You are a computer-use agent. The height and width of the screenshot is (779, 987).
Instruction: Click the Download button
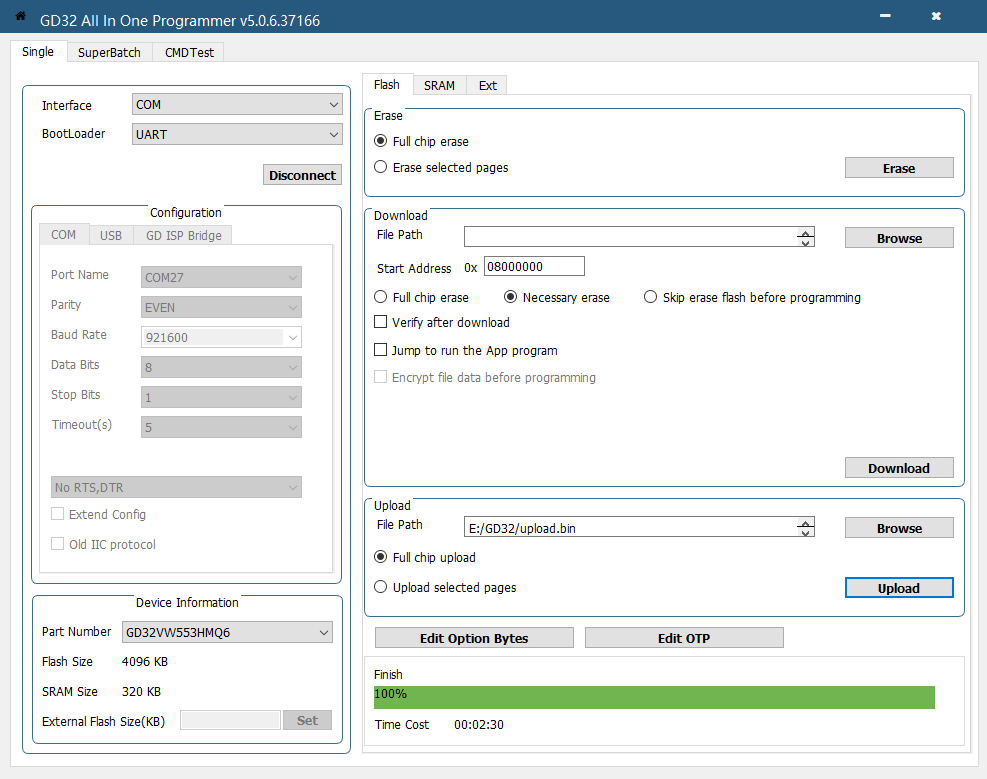coord(899,468)
